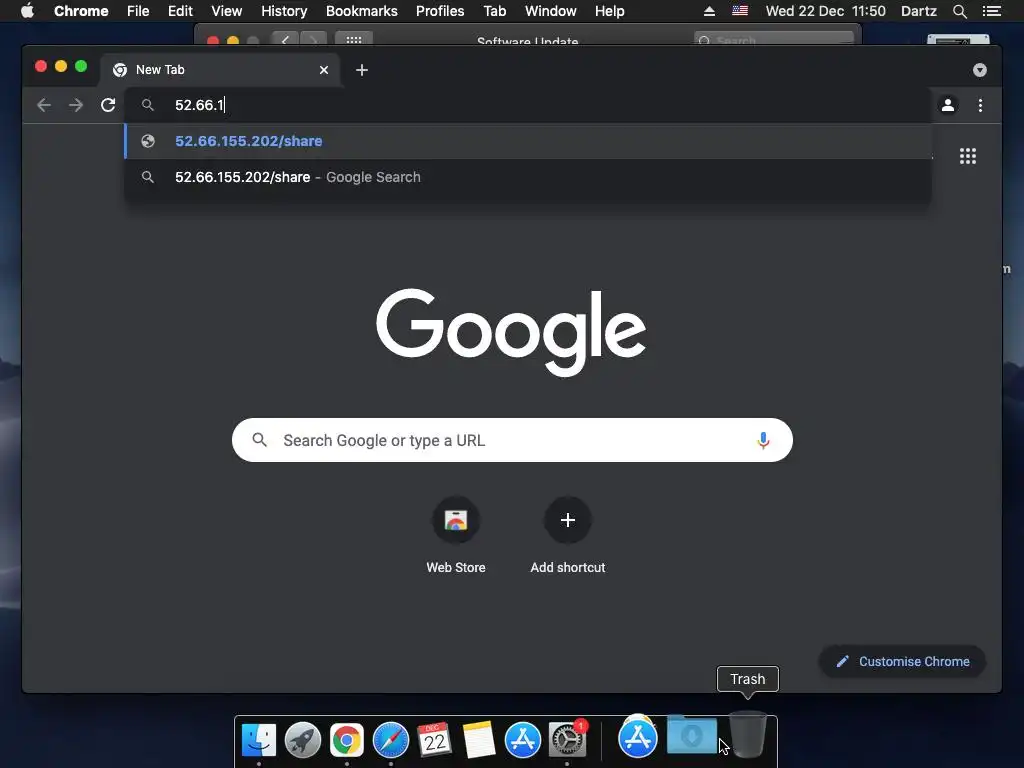Go back using the browser back arrow
The image size is (1024, 768).
tap(44, 105)
